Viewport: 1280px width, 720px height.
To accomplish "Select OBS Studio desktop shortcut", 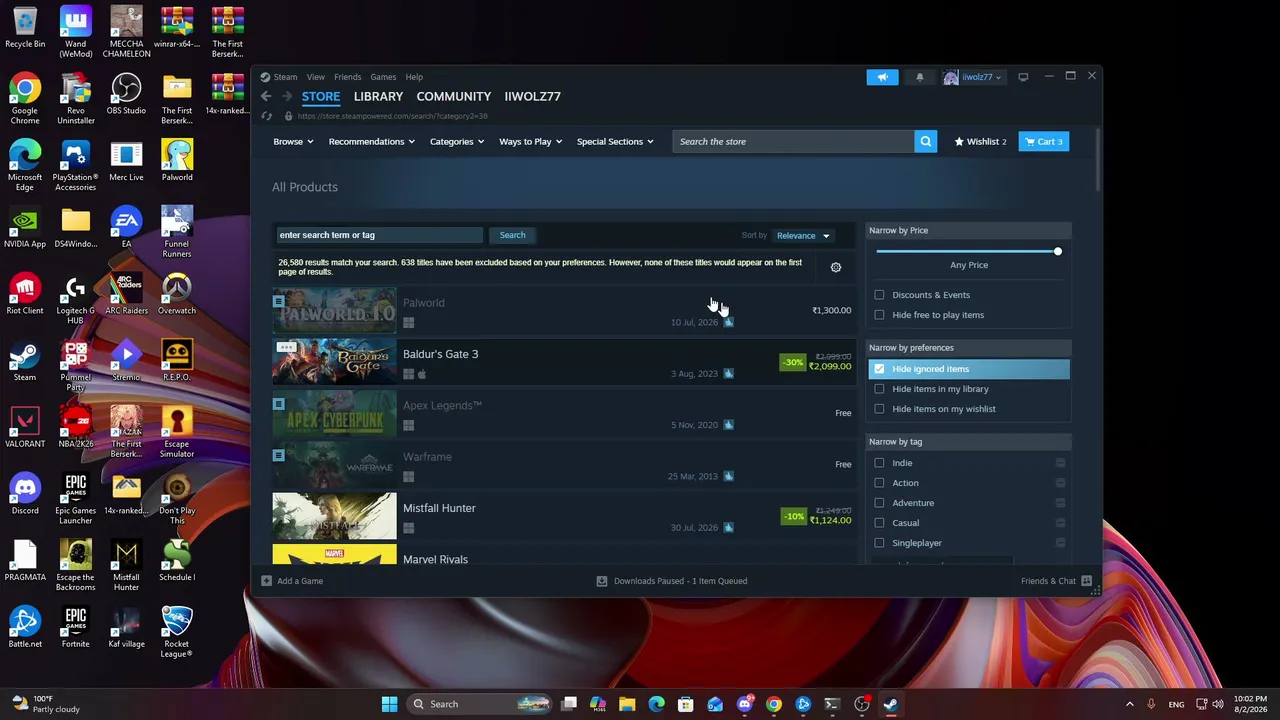I will tap(126, 95).
